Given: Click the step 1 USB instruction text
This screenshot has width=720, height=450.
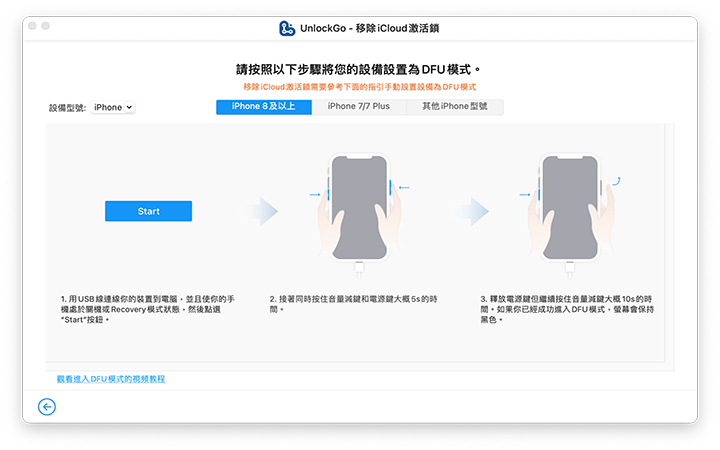Looking at the screenshot, I should pyautogui.click(x=148, y=309).
